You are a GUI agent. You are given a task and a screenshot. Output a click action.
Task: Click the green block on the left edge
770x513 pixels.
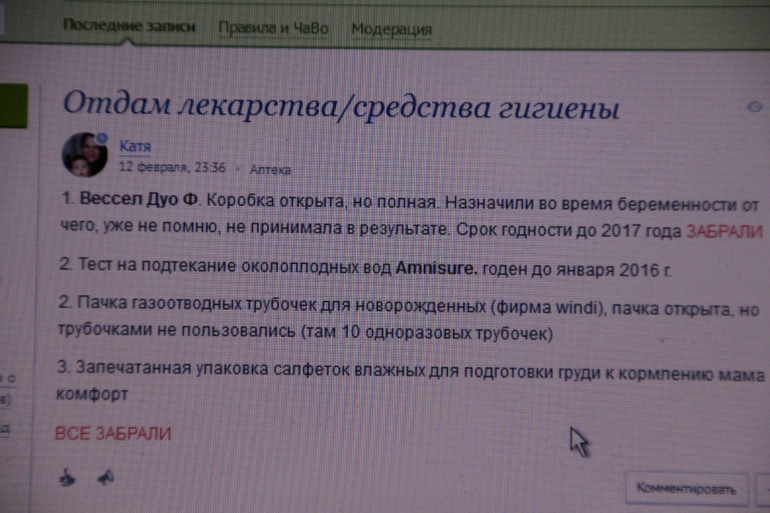tap(14, 106)
